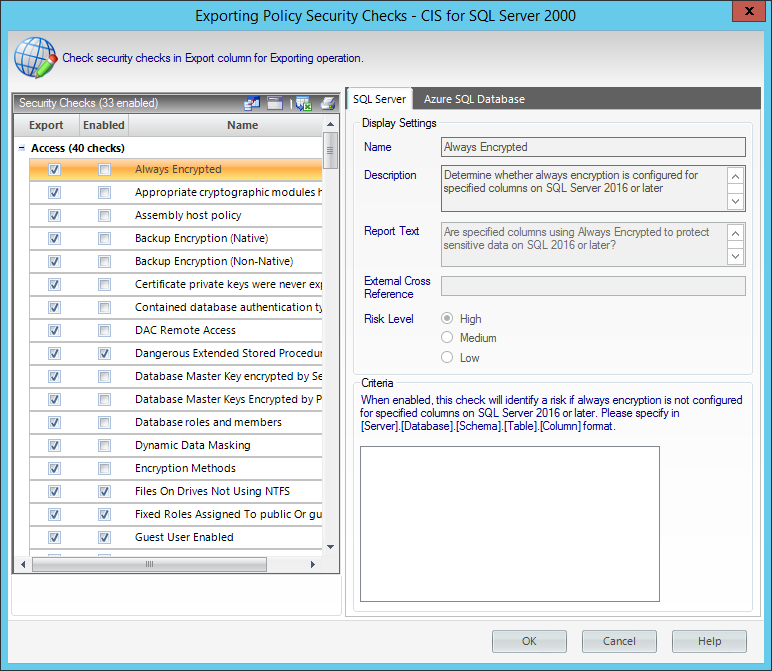The image size is (772, 671).
Task: Click the export to Excel icon
Action: pyautogui.click(x=303, y=103)
